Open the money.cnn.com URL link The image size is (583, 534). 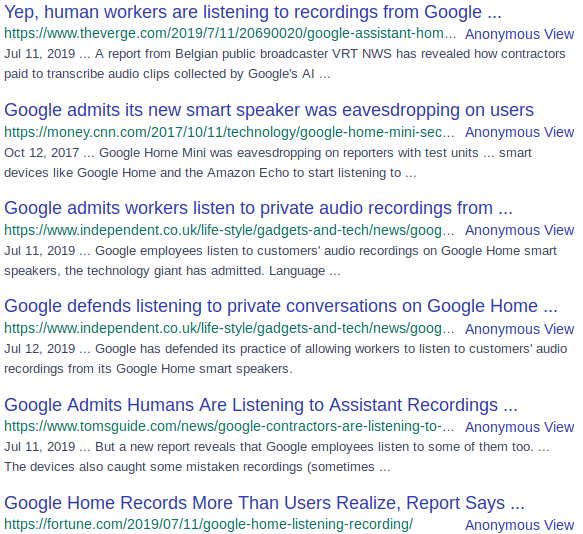[229, 132]
